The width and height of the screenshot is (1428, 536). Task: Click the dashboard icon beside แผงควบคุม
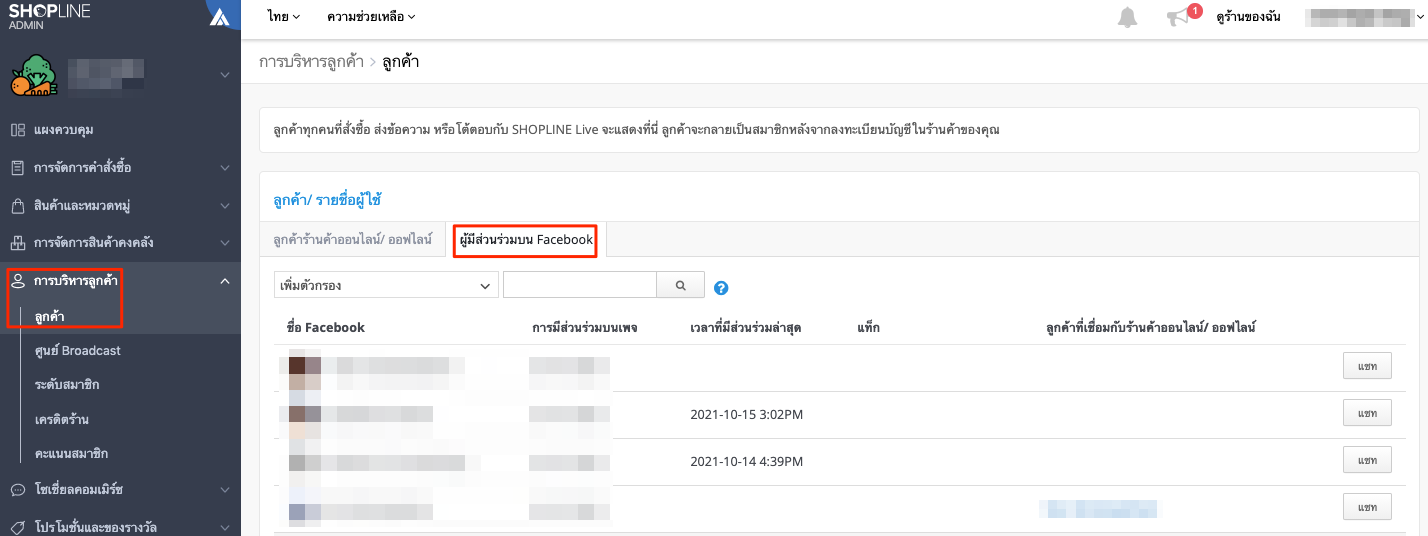tap(17, 130)
